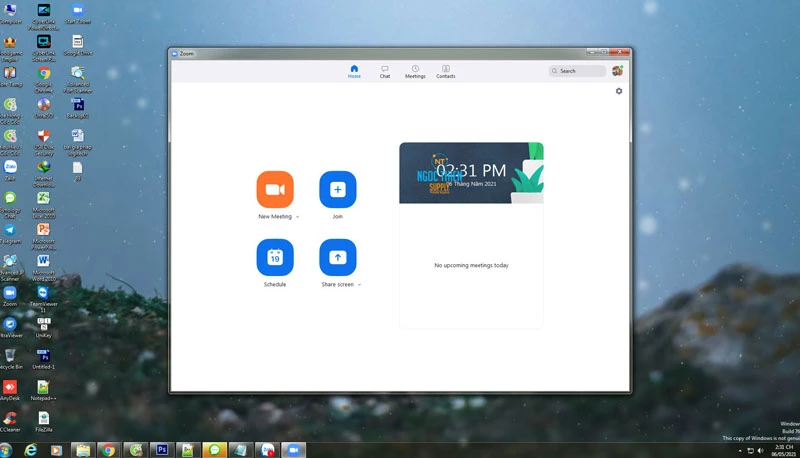Switch to the Meetings tab

coord(415,71)
